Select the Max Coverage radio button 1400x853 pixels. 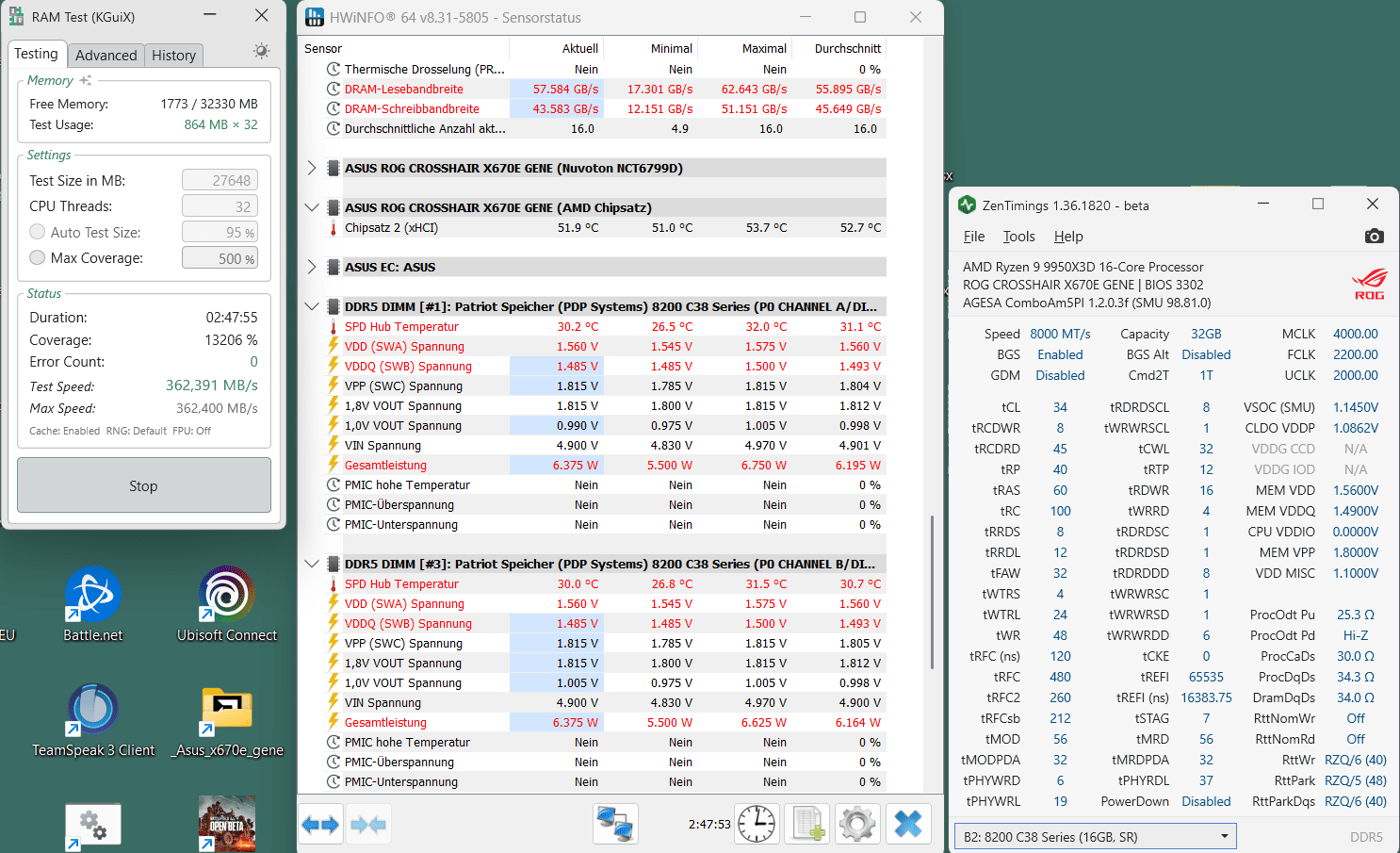click(38, 257)
